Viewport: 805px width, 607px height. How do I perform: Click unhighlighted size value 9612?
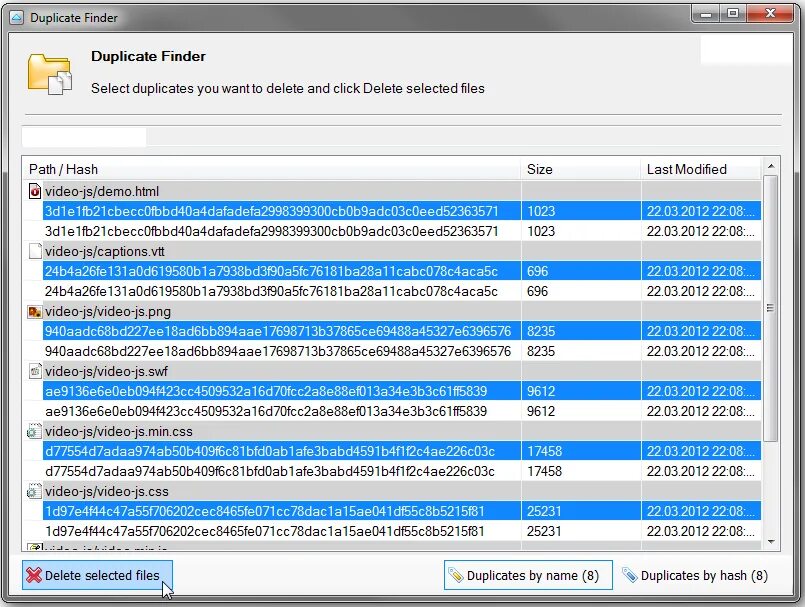(541, 411)
